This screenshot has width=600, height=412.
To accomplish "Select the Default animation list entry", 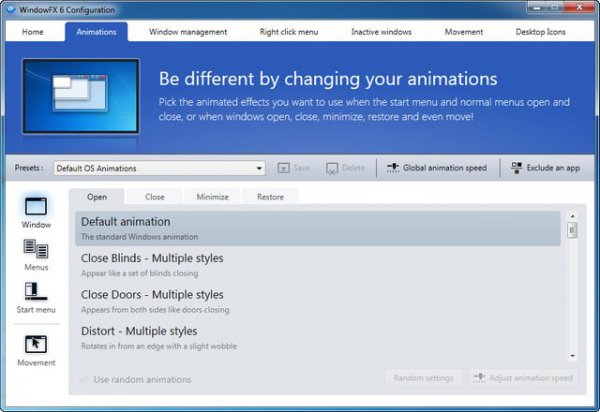I will point(318,228).
